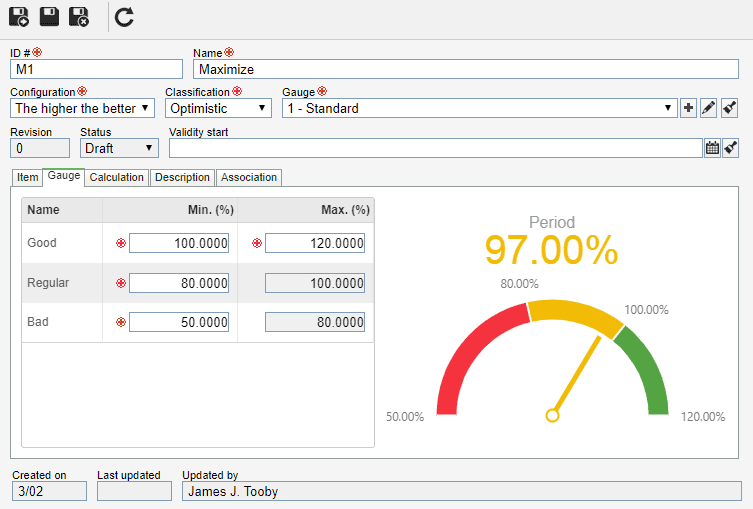Screen dimensions: 753x509
Task: Expand the Classification dropdown showing Optimistic
Action: [218, 108]
